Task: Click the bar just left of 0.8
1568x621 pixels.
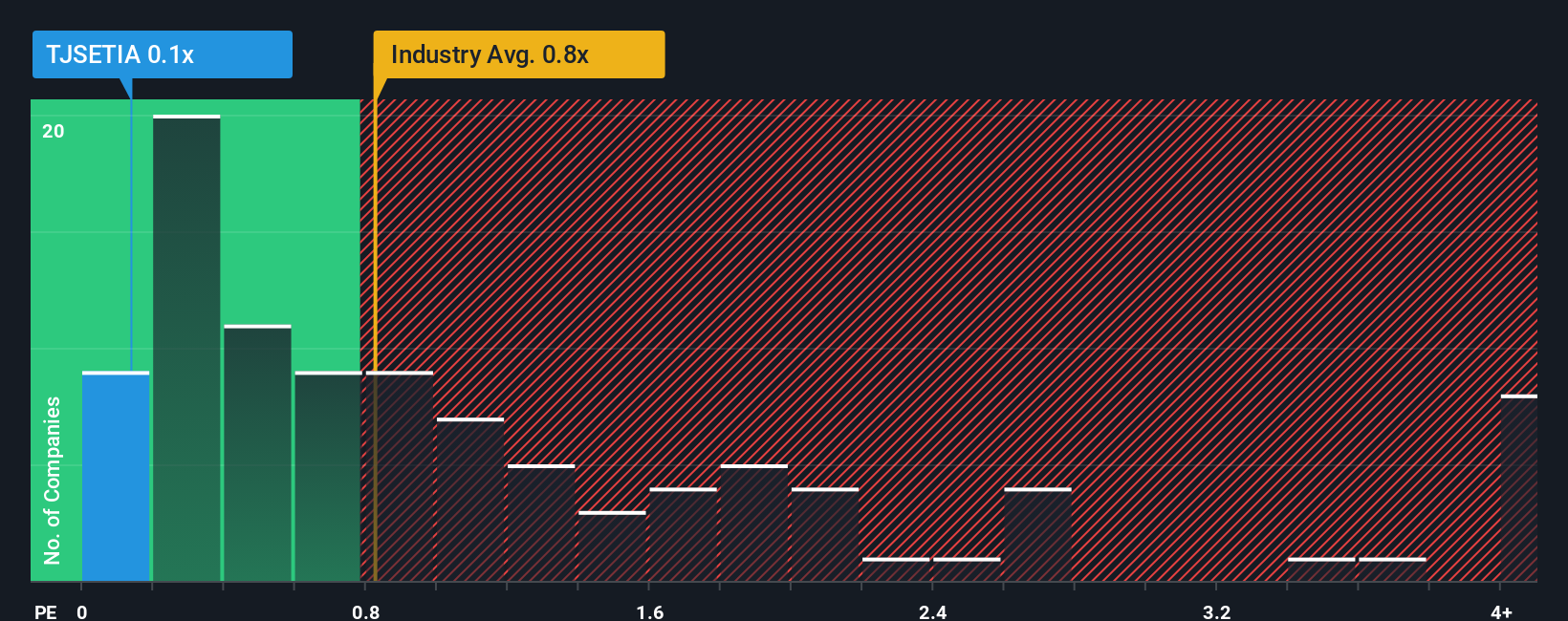Action: click(x=328, y=477)
